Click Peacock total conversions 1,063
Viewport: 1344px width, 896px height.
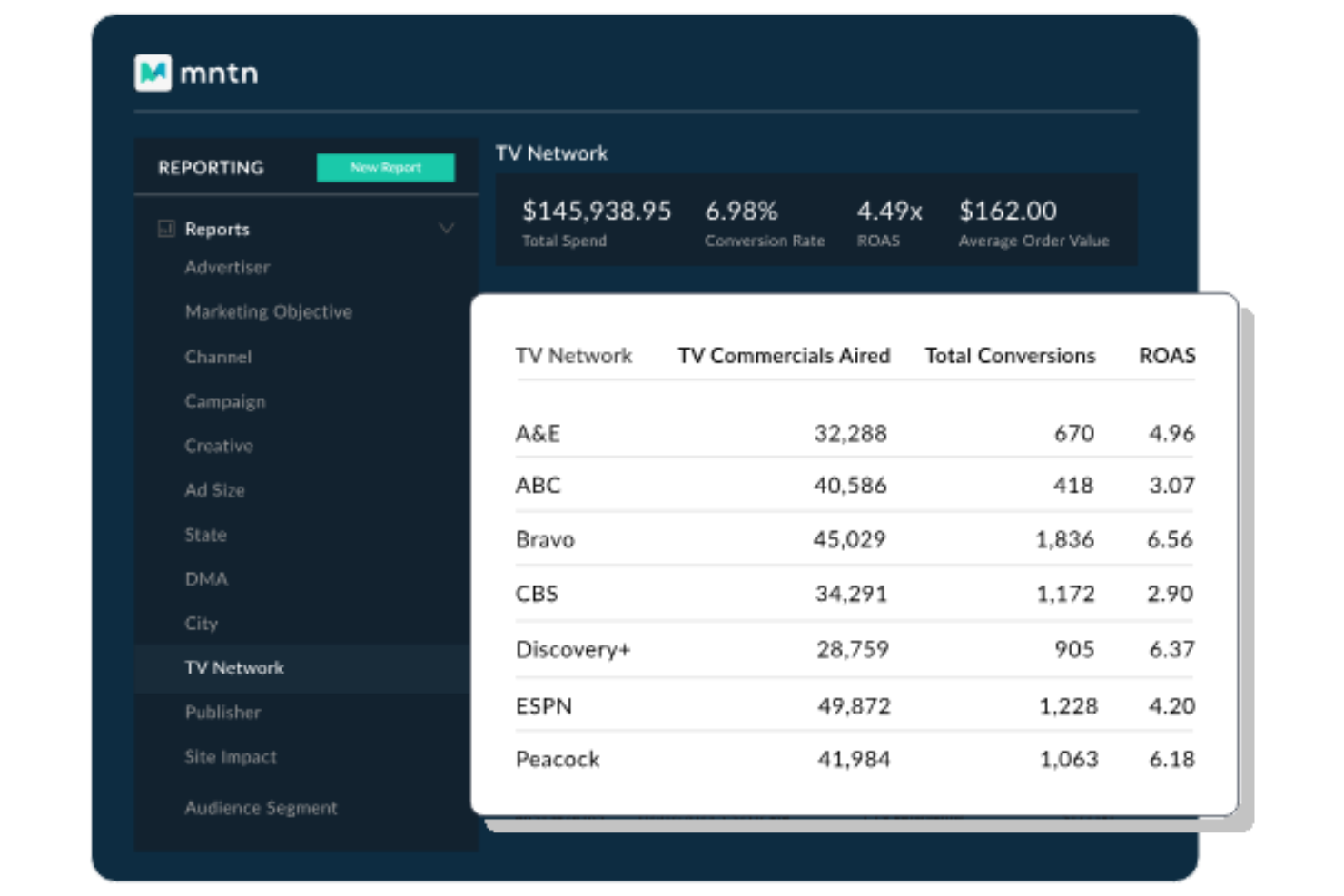[1069, 759]
